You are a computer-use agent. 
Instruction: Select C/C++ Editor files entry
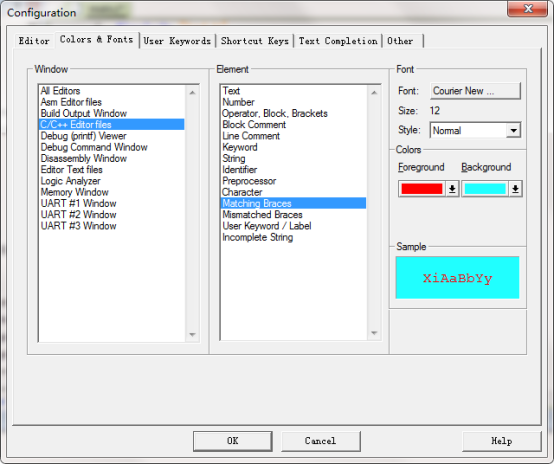(x=111, y=124)
